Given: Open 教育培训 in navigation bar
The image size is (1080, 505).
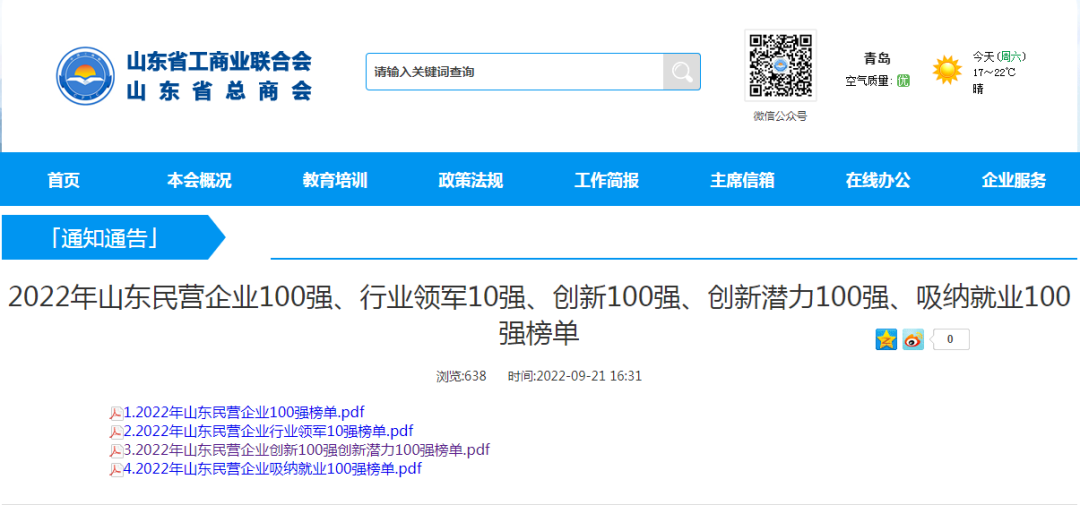Looking at the screenshot, I should (x=335, y=181).
